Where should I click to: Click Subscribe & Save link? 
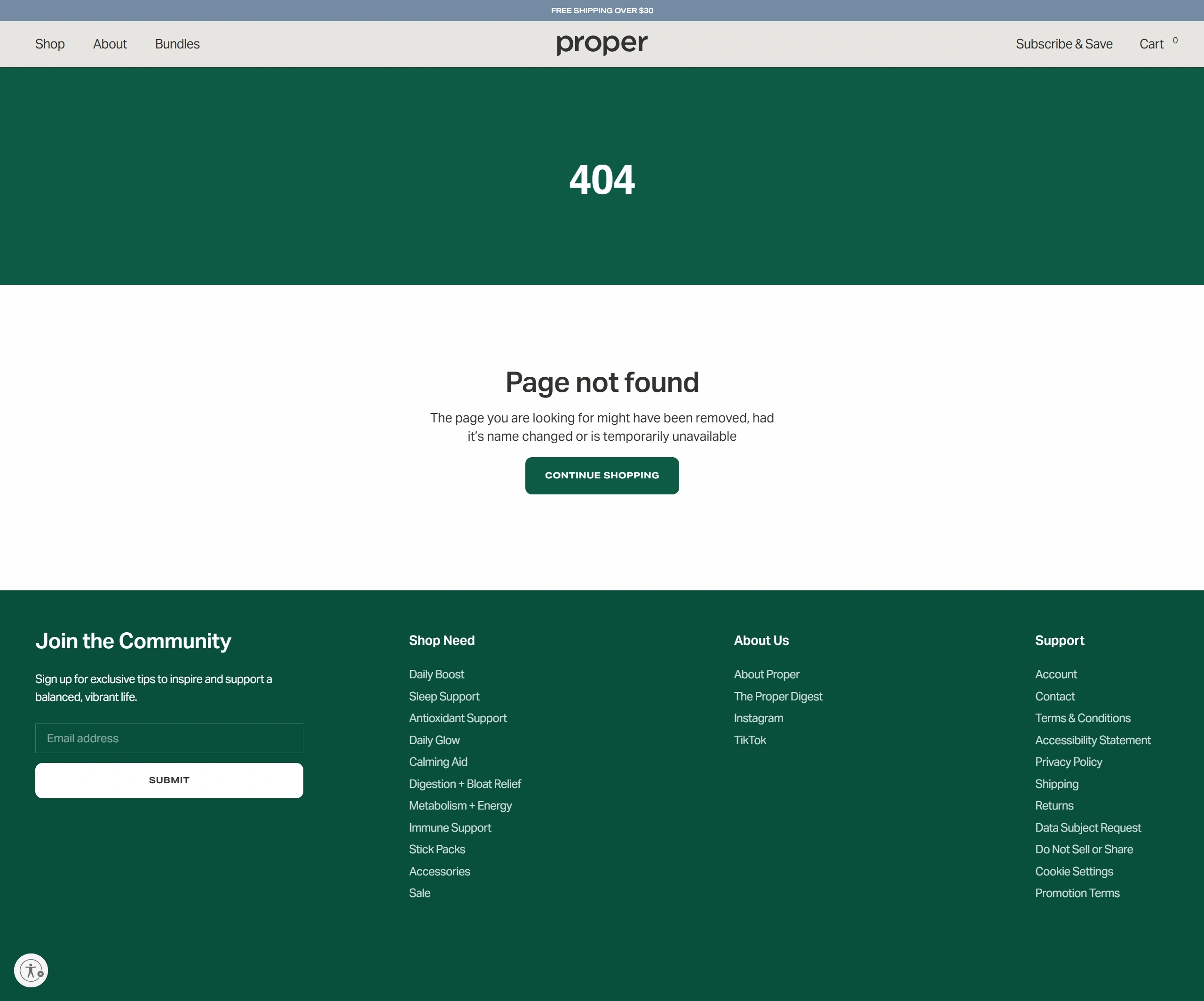[x=1063, y=44]
